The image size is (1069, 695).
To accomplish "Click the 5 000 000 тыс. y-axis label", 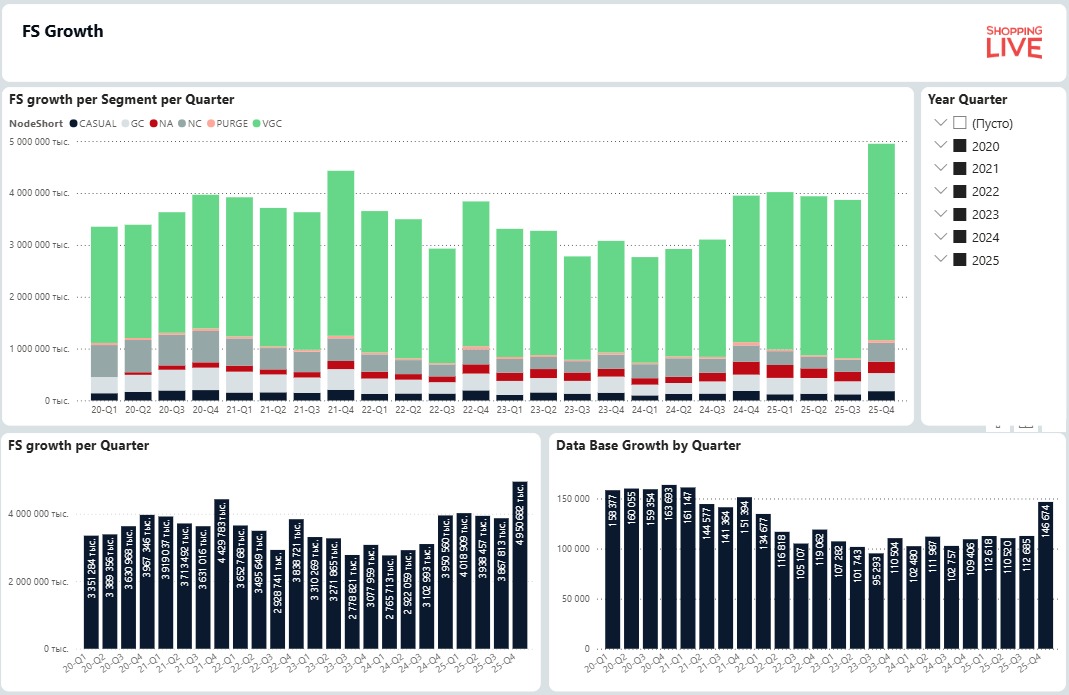I will coord(40,142).
